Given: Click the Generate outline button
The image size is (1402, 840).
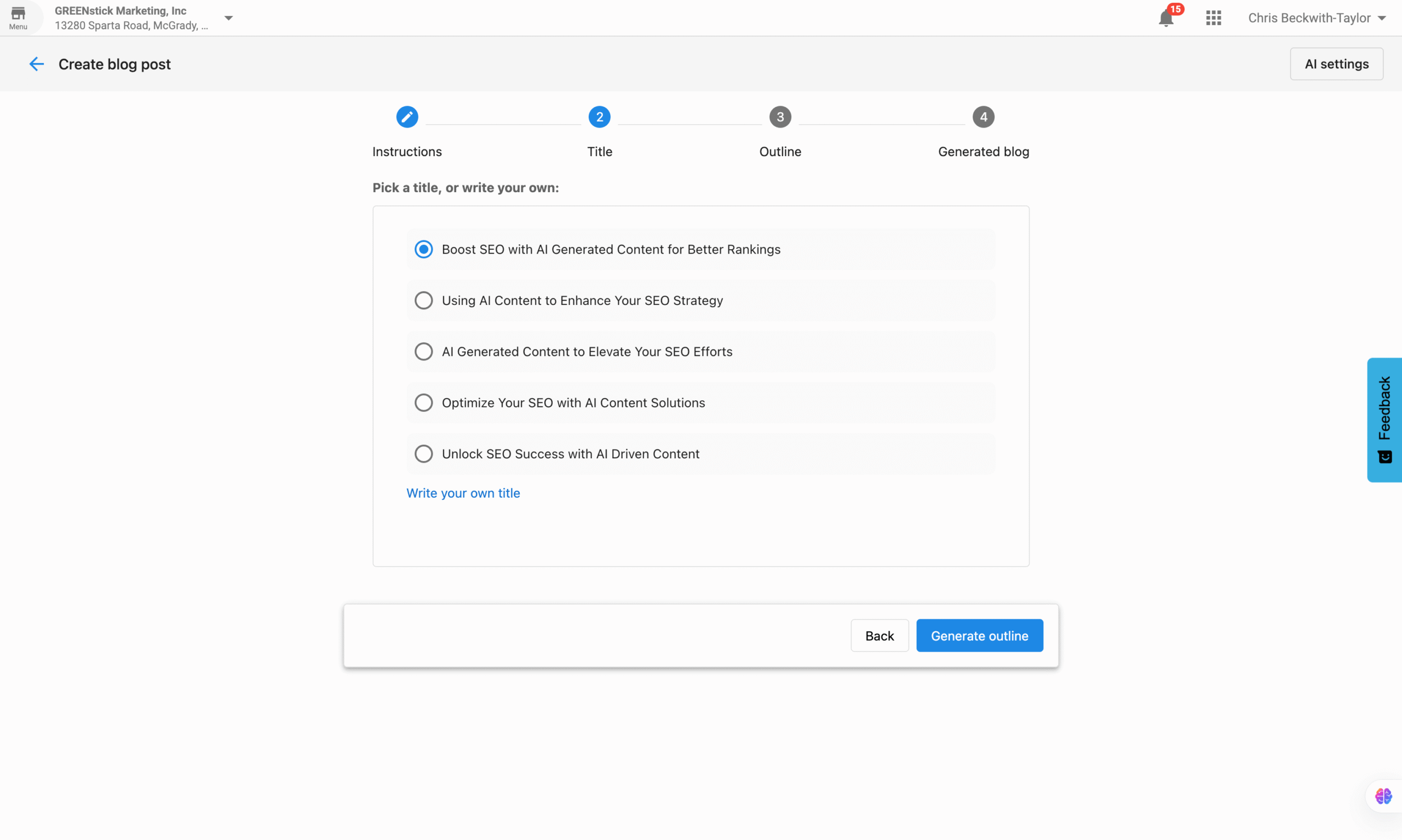Looking at the screenshot, I should (x=979, y=636).
